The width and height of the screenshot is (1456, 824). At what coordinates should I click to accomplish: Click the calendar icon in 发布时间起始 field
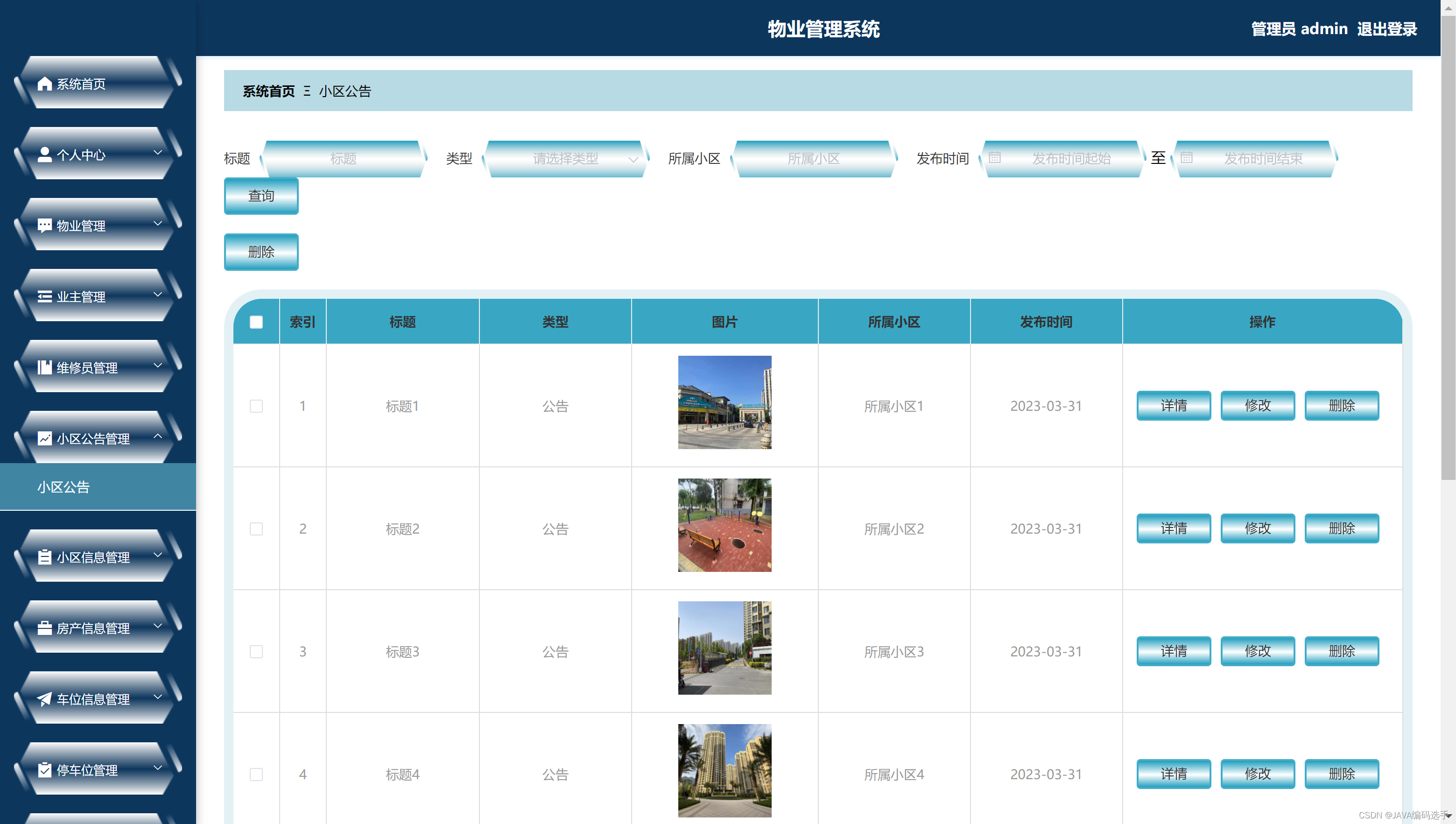[994, 158]
